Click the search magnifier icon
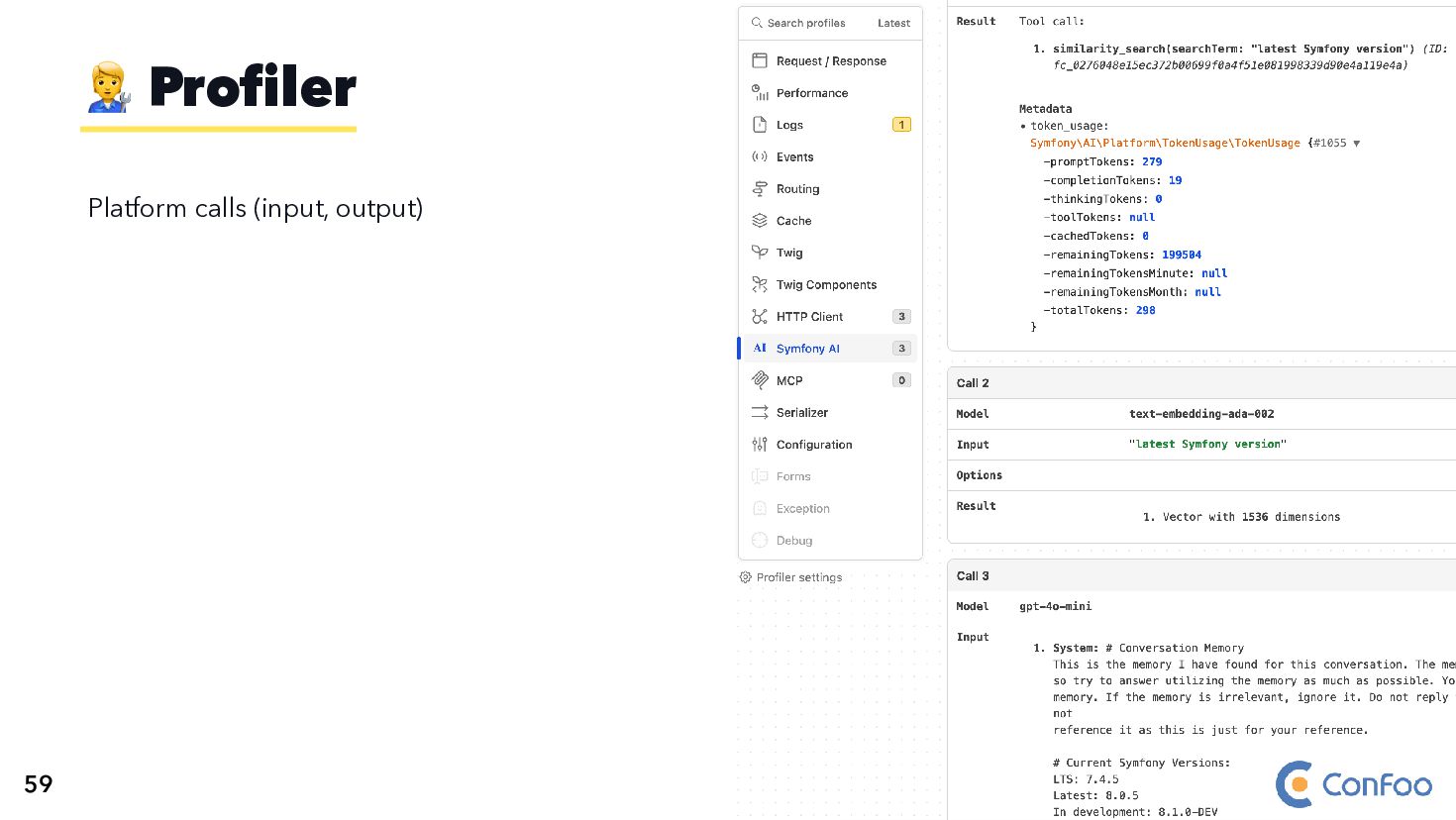 (757, 23)
